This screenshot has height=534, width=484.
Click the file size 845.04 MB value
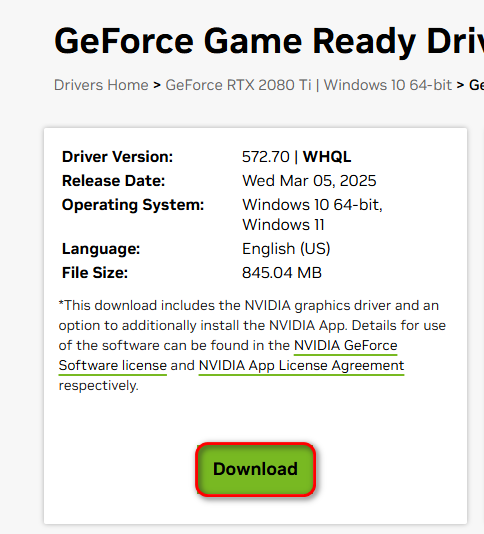(x=282, y=273)
